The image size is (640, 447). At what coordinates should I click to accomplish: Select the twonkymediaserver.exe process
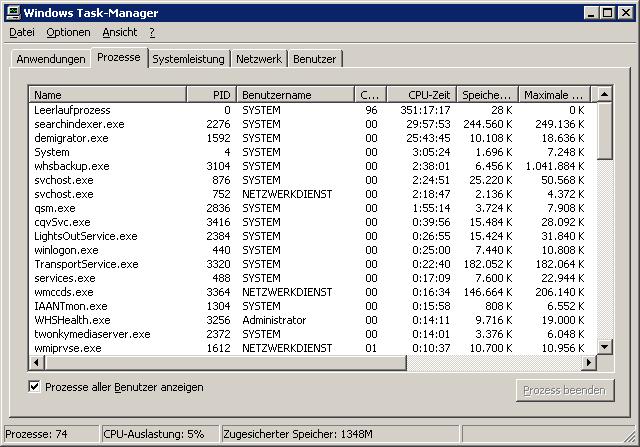coord(313,334)
